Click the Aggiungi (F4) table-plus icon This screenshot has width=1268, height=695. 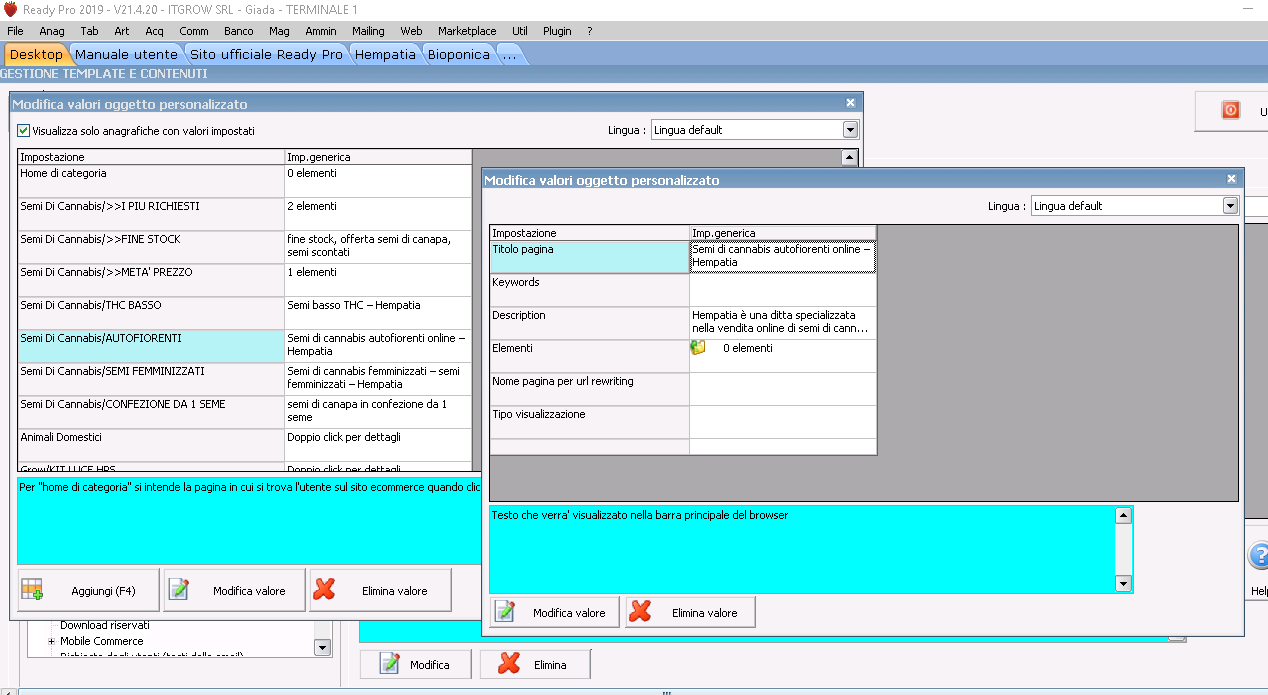31,591
